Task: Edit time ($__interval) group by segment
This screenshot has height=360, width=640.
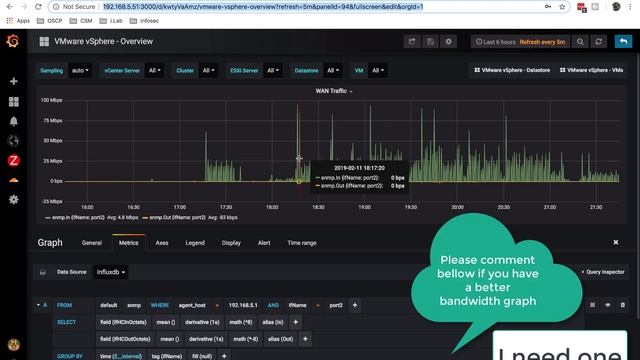Action: click(x=121, y=356)
